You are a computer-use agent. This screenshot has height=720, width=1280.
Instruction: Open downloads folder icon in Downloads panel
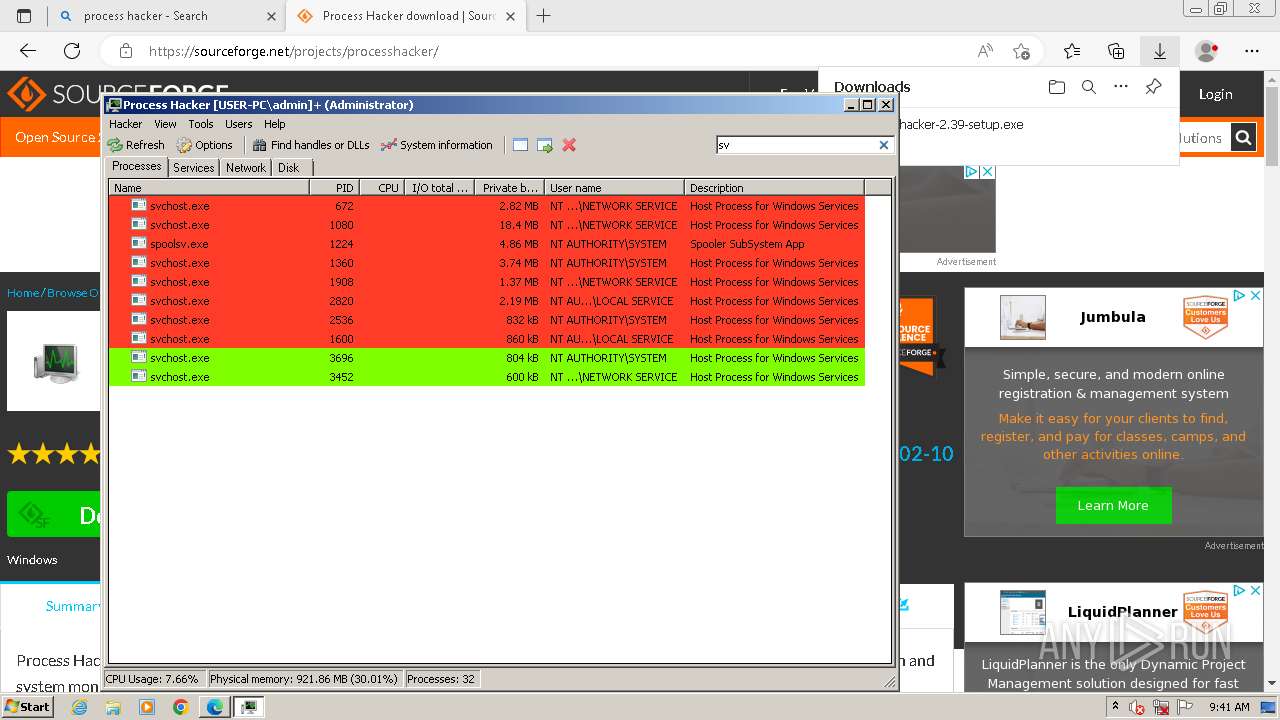(1057, 87)
